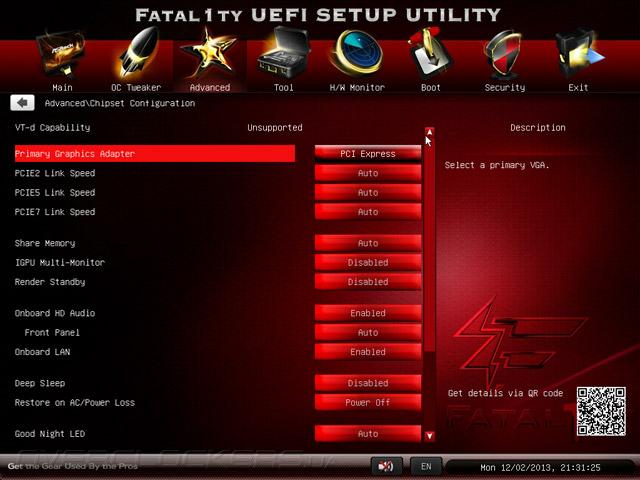Toggle Render Standby Disabled setting
This screenshot has height=480, width=640.
coord(368,282)
